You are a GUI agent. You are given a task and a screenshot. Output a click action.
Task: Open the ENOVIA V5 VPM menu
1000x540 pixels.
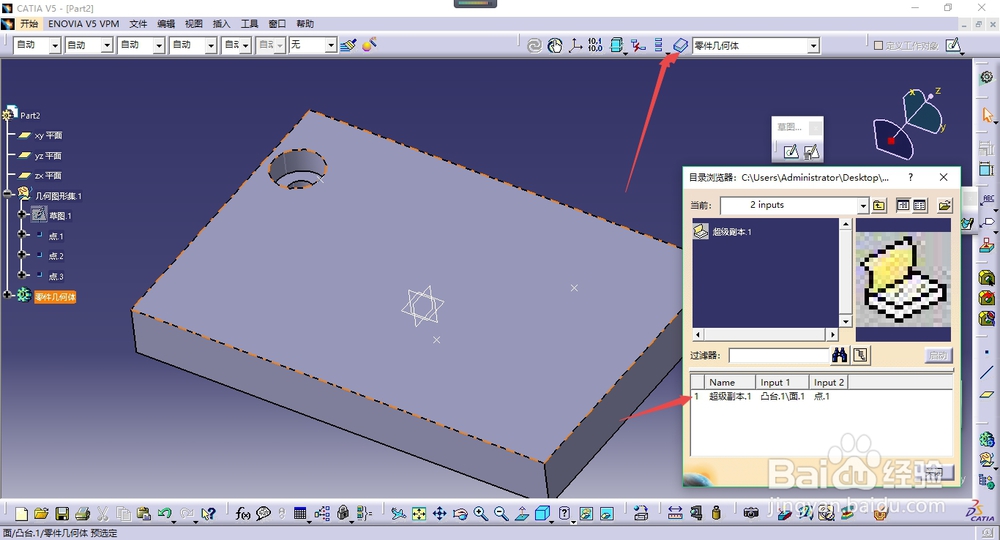(x=84, y=24)
